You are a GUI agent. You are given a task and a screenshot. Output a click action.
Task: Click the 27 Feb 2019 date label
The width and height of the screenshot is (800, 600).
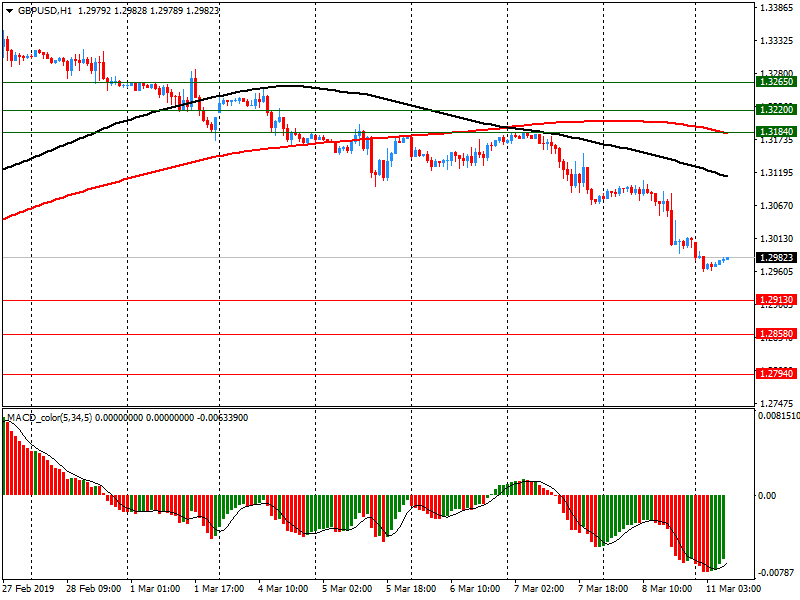coord(28,589)
